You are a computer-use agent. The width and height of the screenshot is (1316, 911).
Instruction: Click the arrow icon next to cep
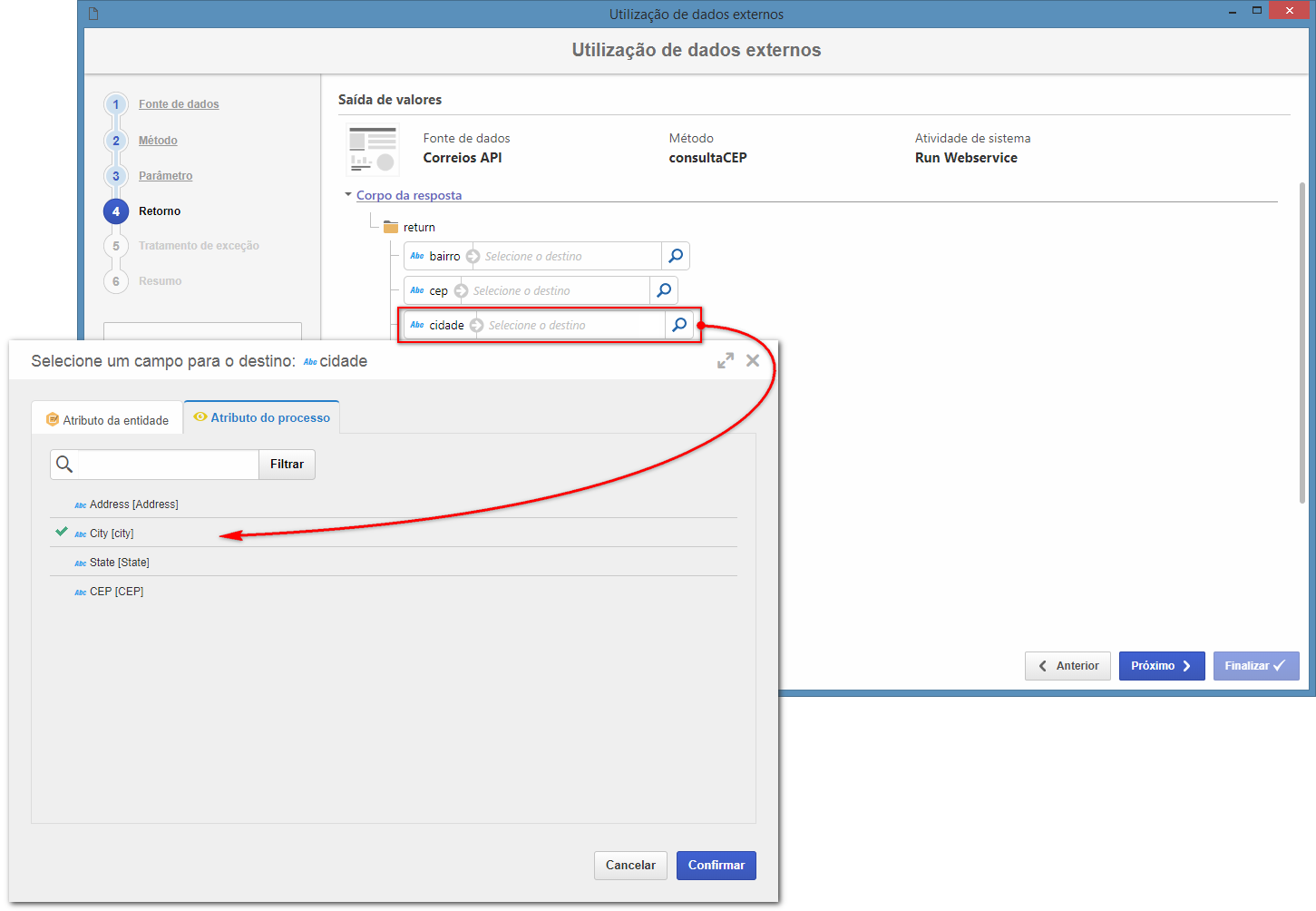tap(461, 291)
